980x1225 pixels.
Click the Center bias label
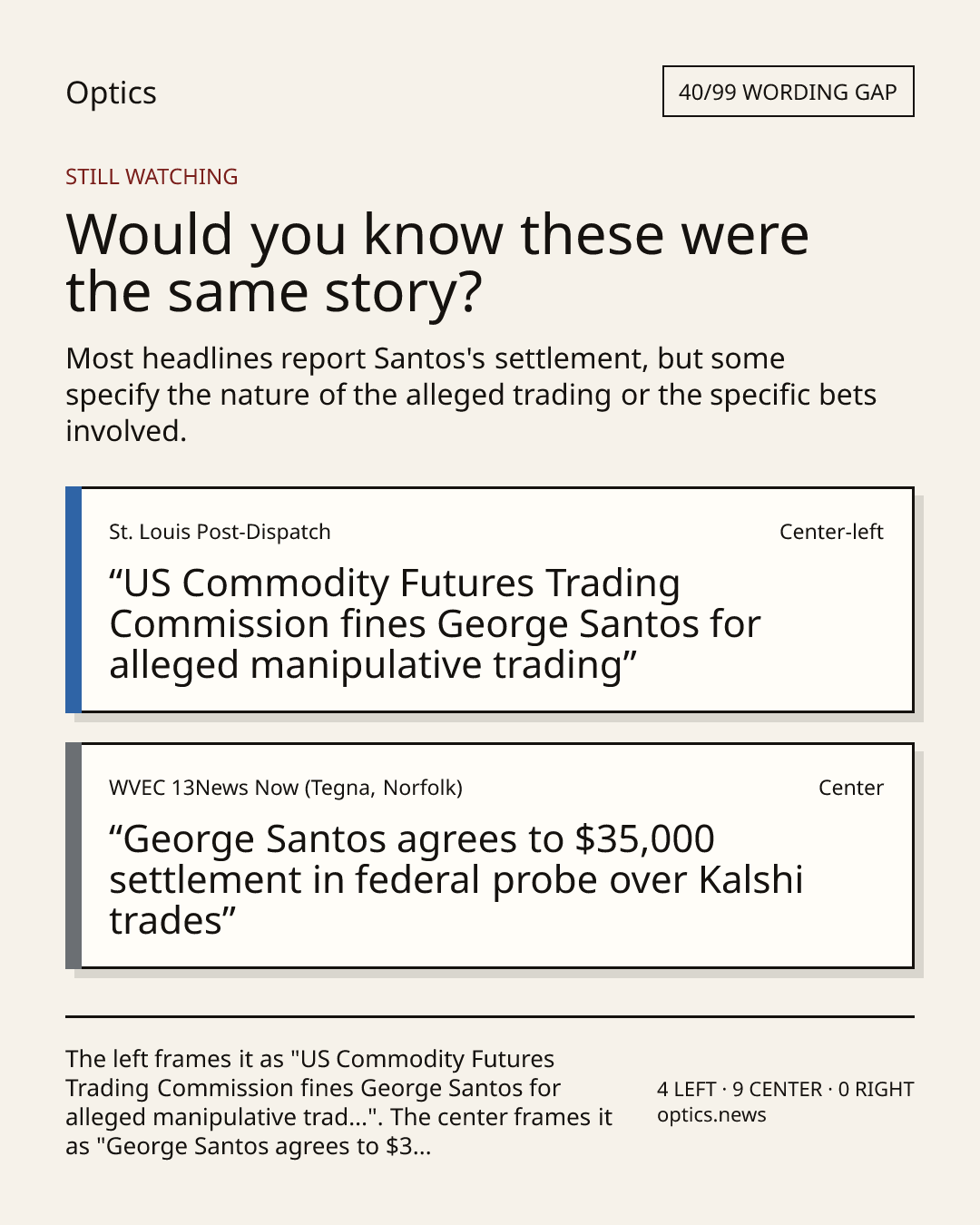tap(851, 788)
